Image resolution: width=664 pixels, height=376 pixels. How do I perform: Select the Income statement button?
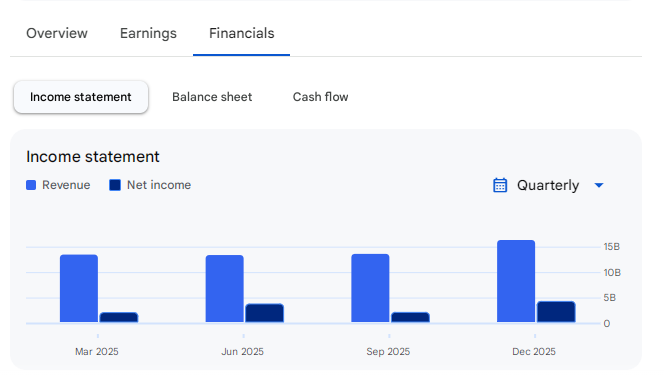81,97
